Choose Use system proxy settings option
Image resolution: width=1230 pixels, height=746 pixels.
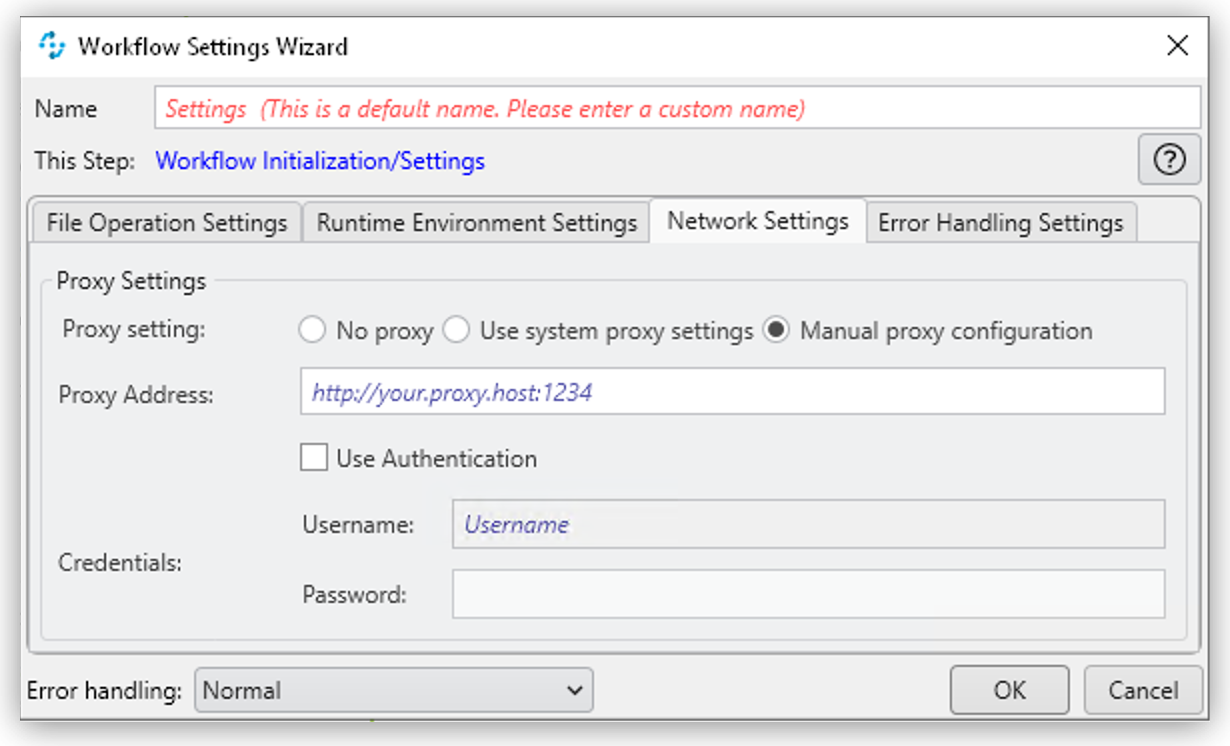point(457,330)
